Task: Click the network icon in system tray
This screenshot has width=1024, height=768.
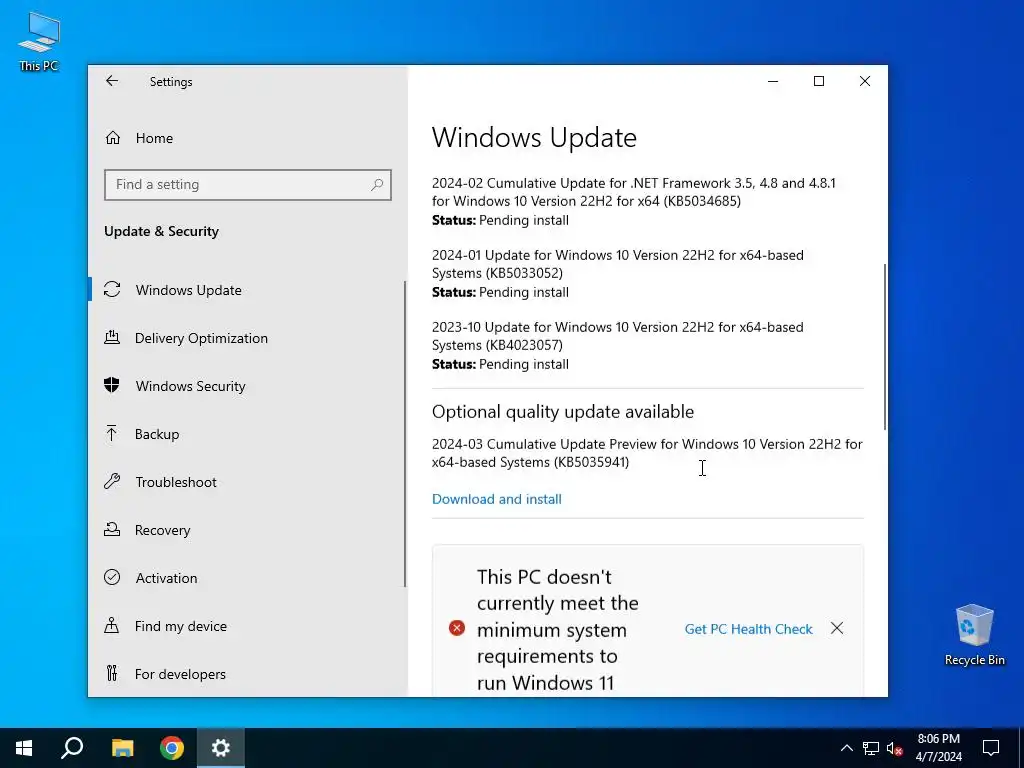Action: [871, 748]
